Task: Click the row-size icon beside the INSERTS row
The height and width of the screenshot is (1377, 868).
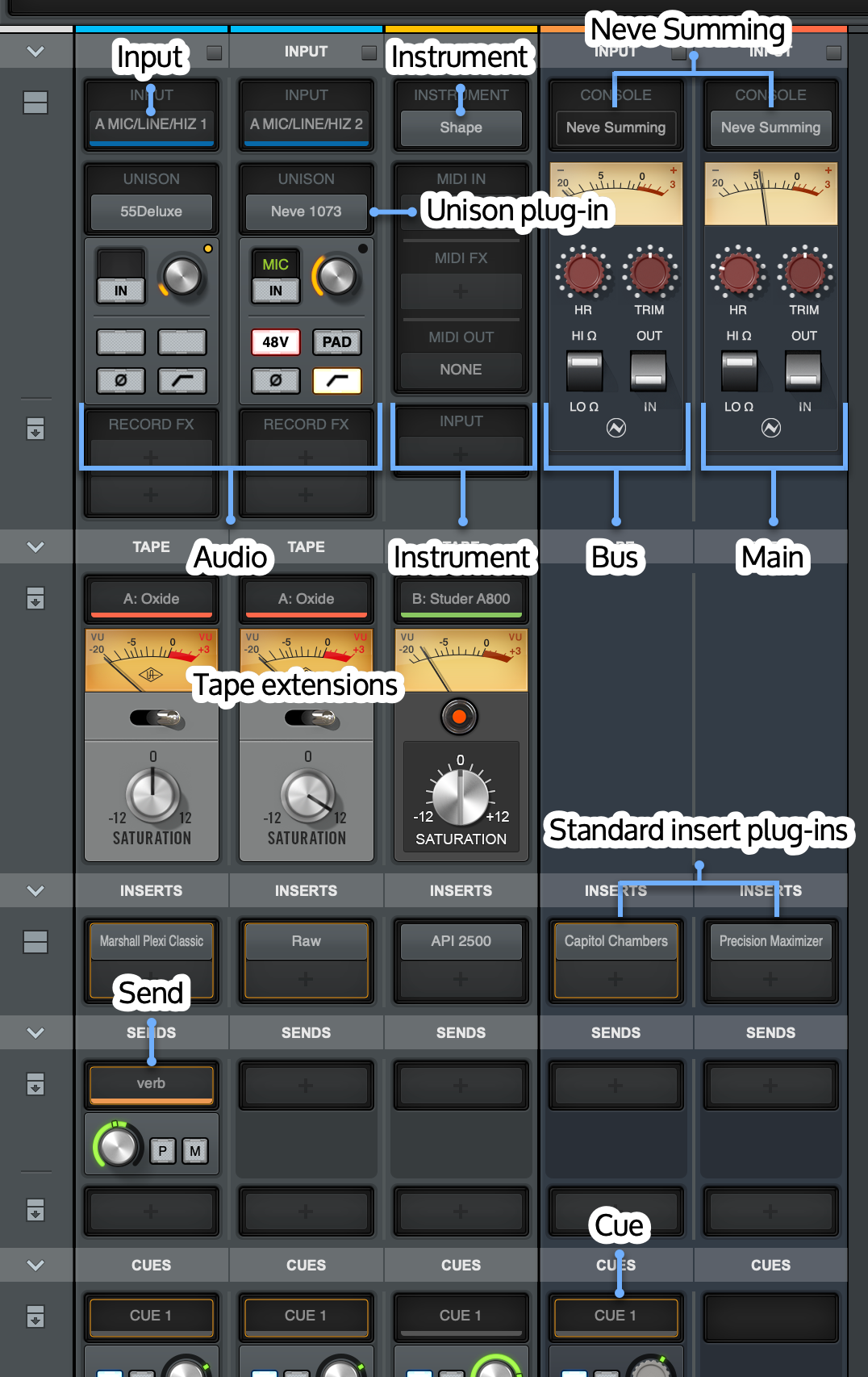Action: [x=35, y=942]
